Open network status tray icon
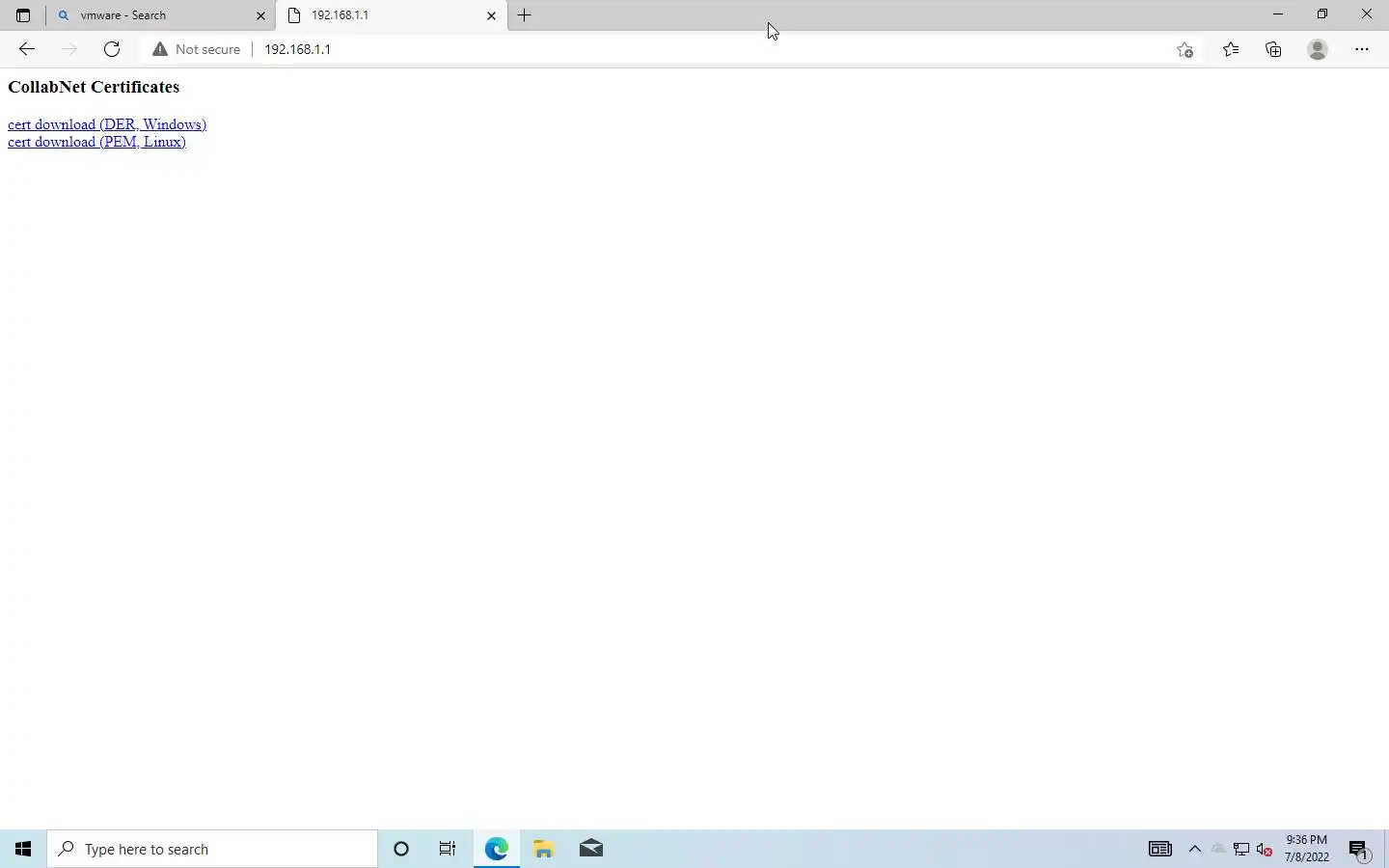Viewport: 1389px width, 868px height. pyautogui.click(x=1241, y=849)
